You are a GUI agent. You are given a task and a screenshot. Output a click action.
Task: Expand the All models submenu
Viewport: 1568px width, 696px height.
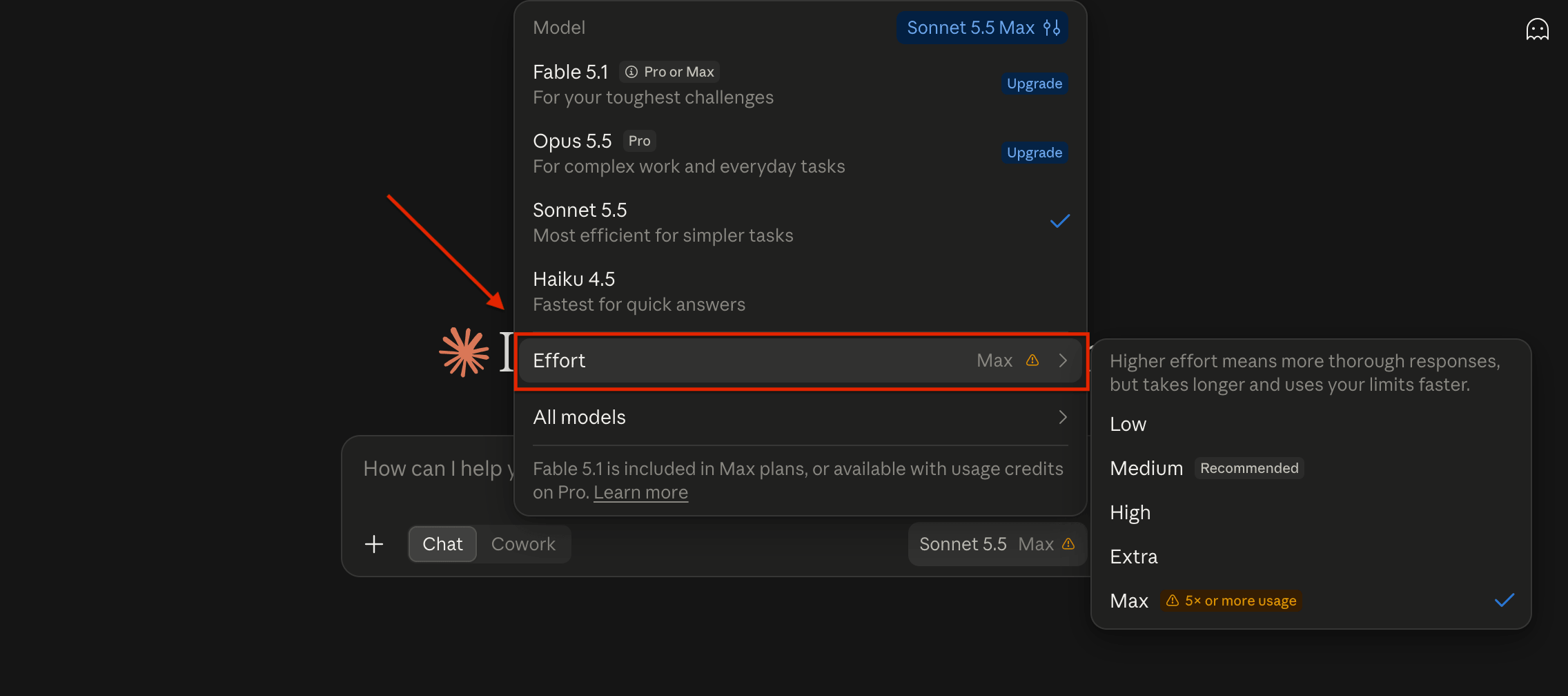point(801,417)
